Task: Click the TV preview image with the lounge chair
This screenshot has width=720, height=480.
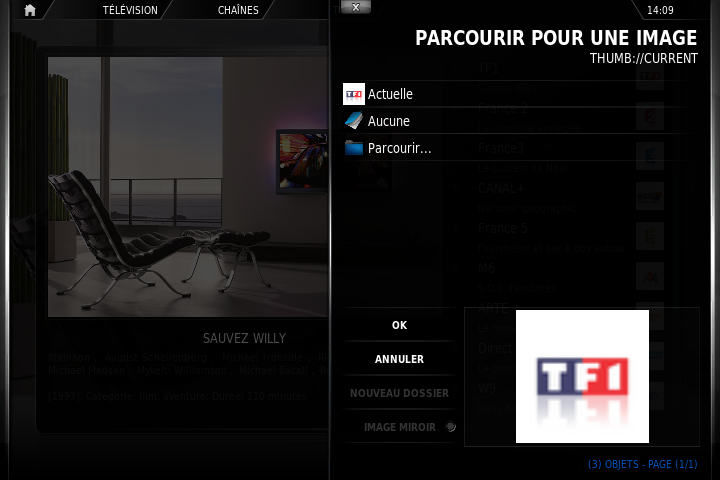Action: tap(189, 186)
